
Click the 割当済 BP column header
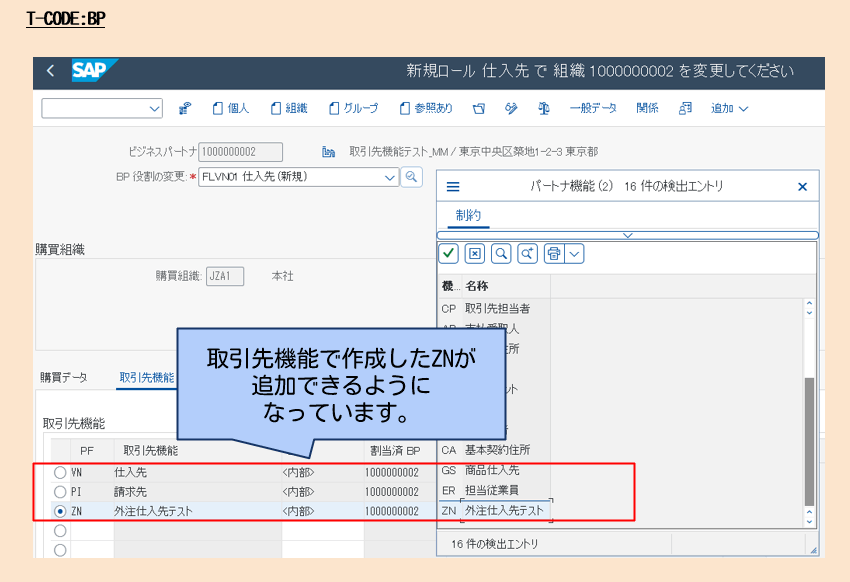pos(395,451)
